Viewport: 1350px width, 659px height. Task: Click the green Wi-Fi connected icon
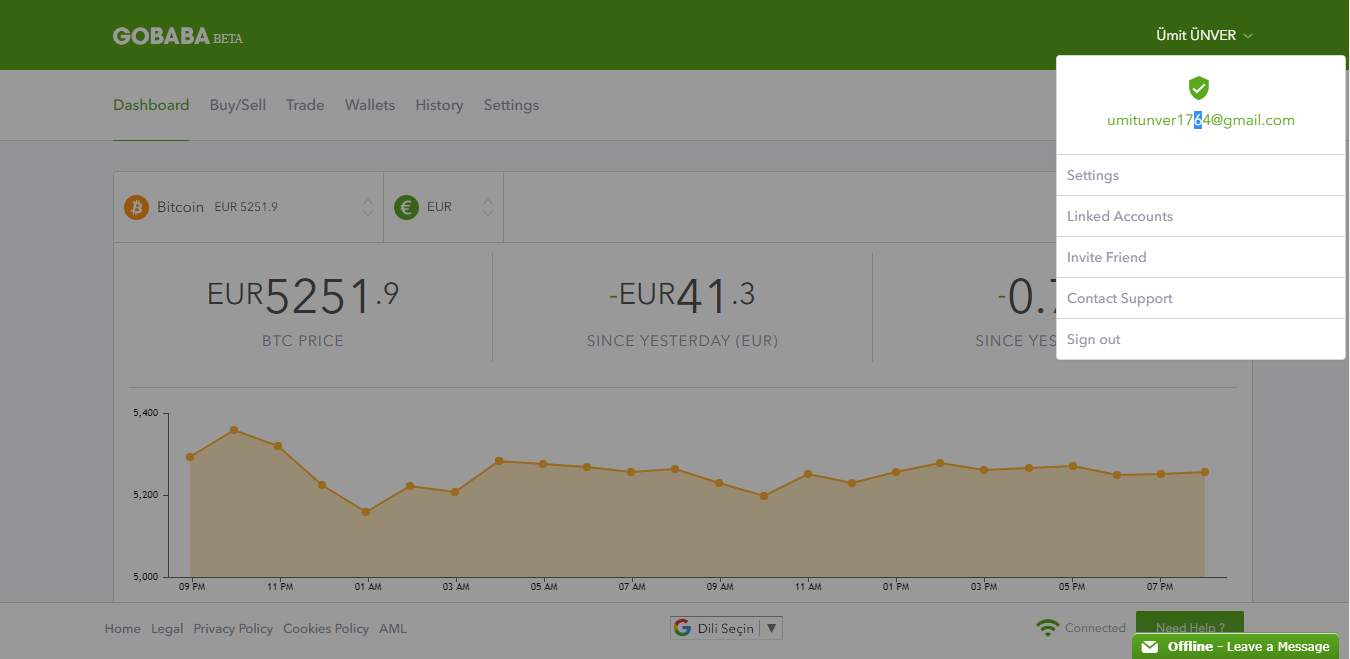[x=1047, y=628]
